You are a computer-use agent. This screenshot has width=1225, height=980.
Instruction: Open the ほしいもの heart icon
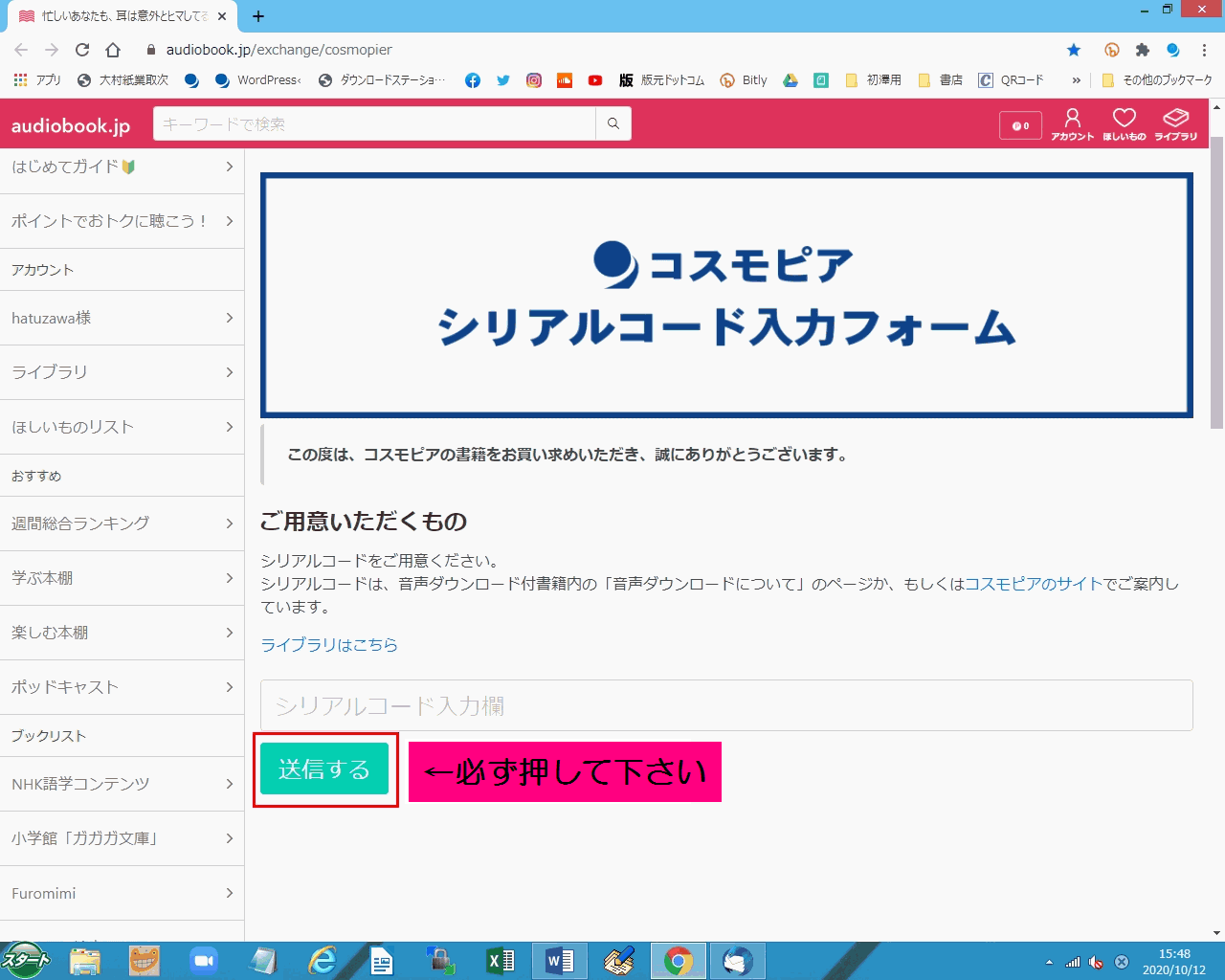click(1124, 124)
